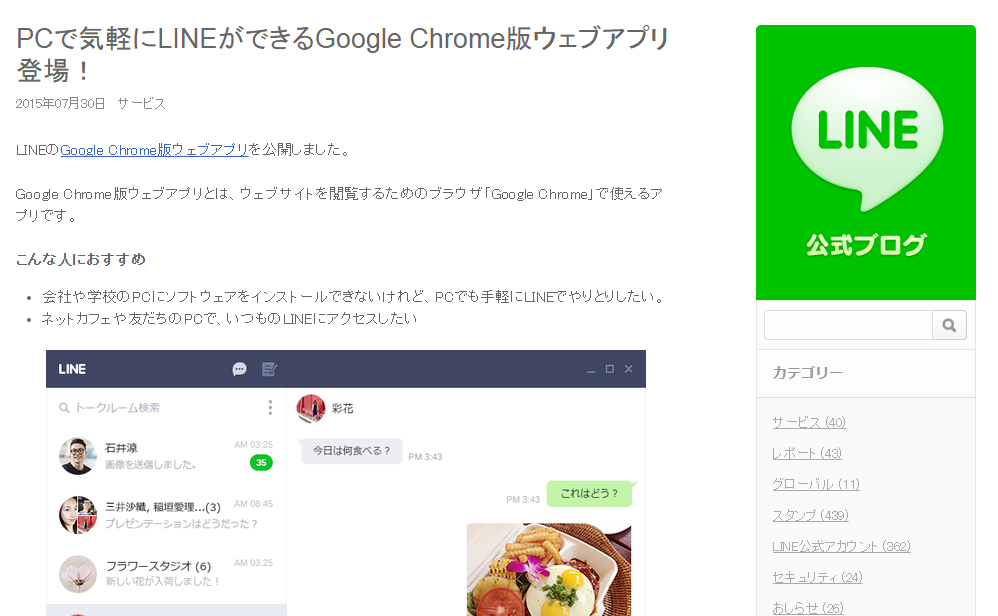This screenshot has height=616, width=998.
Task: Open the スタンプ (439) category link
Action: (810, 515)
